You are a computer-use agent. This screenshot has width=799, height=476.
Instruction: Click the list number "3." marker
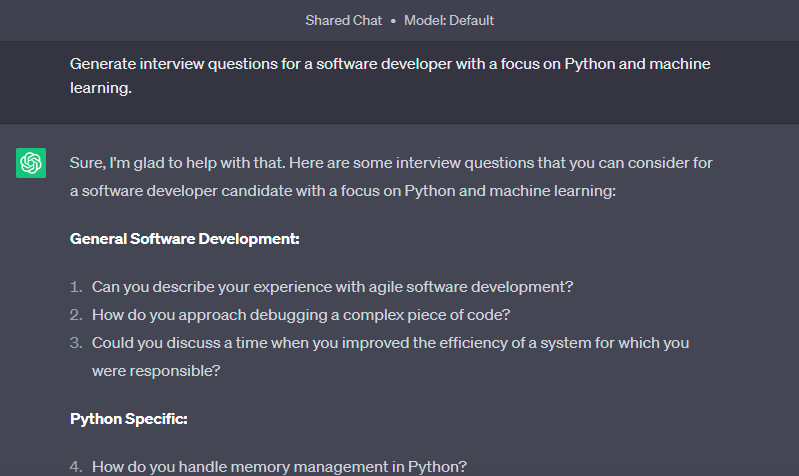[x=76, y=343]
